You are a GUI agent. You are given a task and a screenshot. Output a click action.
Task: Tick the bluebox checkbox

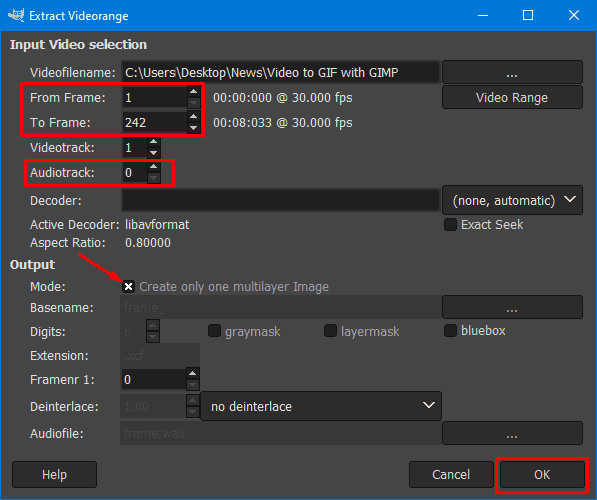pyautogui.click(x=450, y=331)
